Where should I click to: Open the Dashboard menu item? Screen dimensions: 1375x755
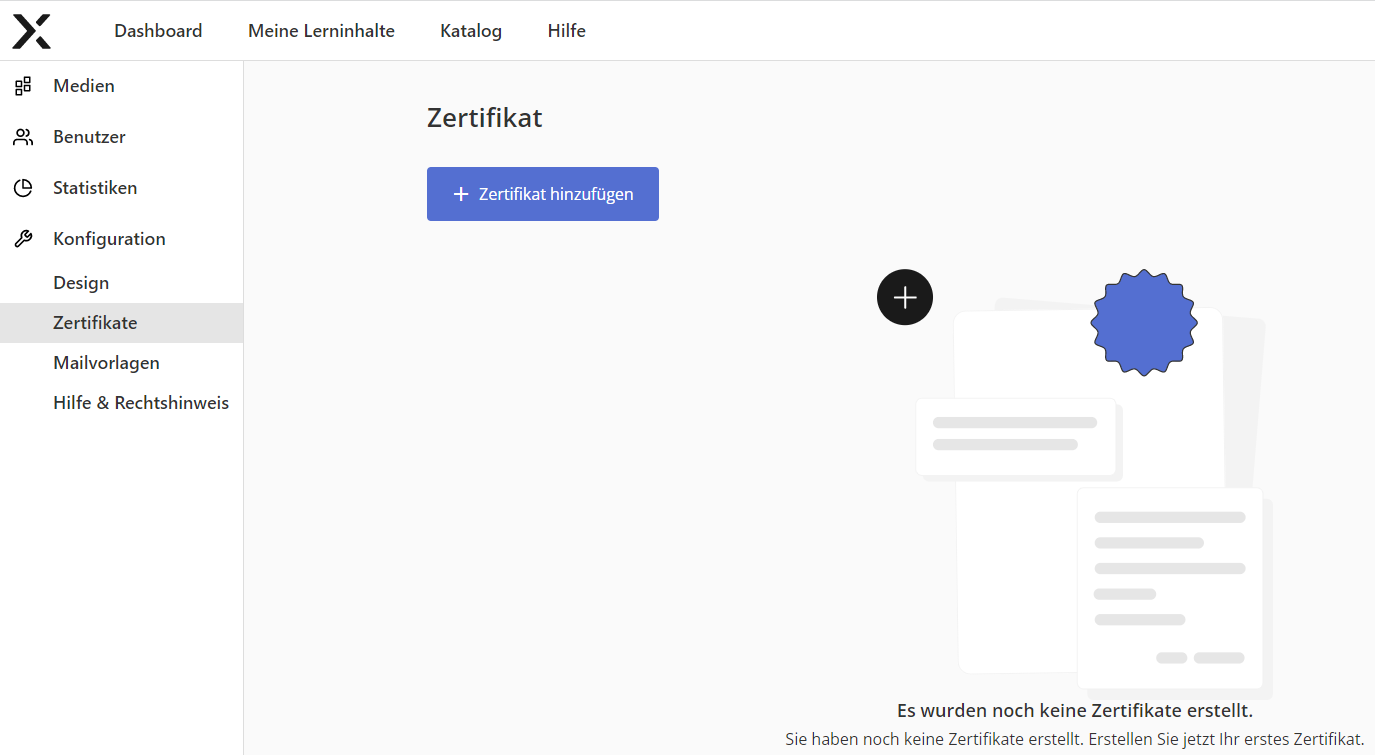[x=158, y=31]
